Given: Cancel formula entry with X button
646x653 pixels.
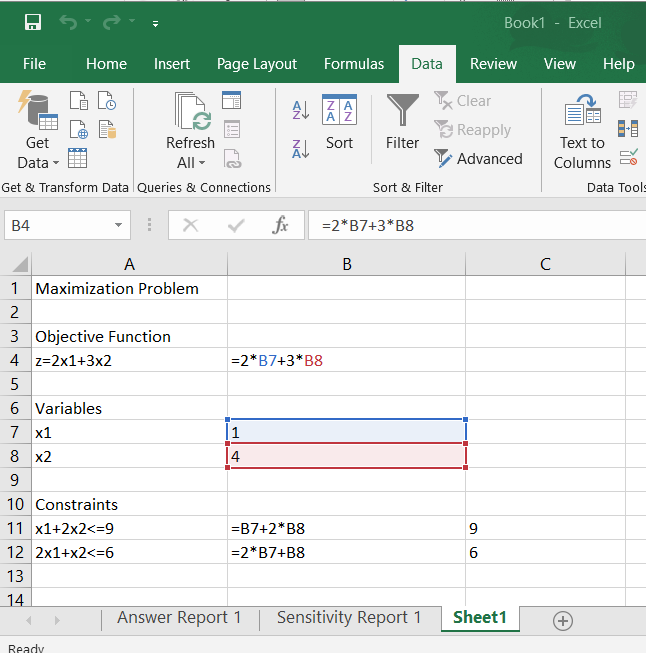Looking at the screenshot, I should 190,225.
